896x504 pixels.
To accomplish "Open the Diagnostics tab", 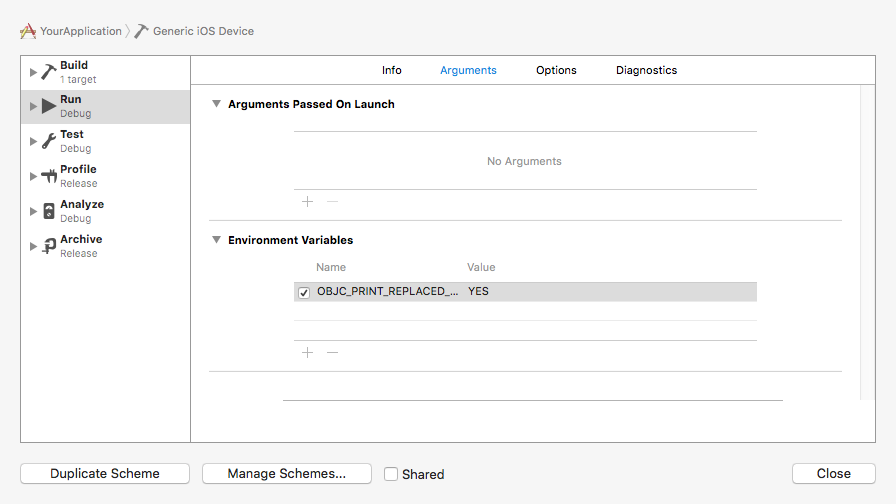I will 646,70.
